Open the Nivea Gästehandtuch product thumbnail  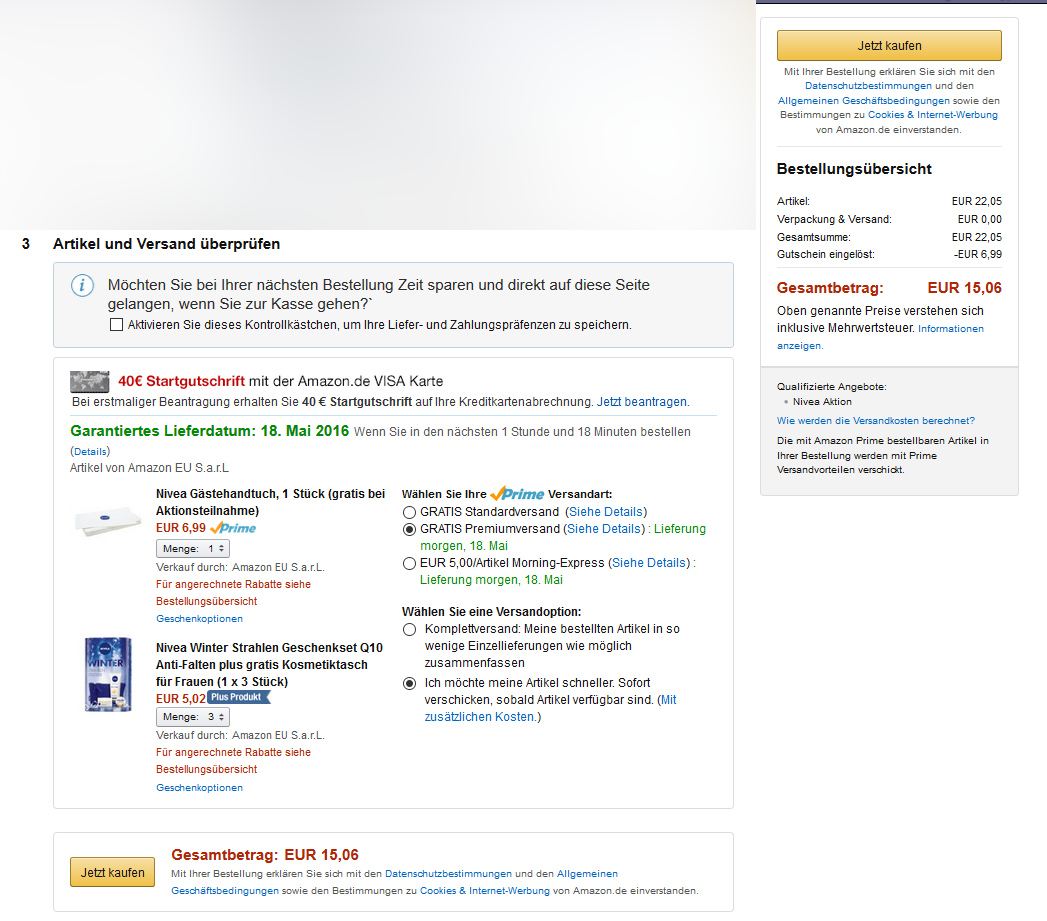(x=108, y=521)
